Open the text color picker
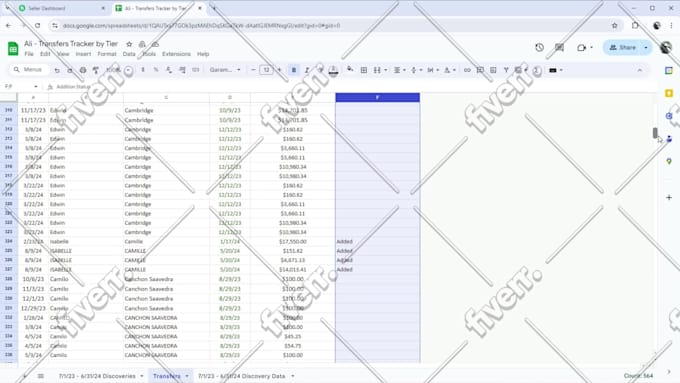Image resolution: width=680 pixels, height=383 pixels. [x=333, y=70]
